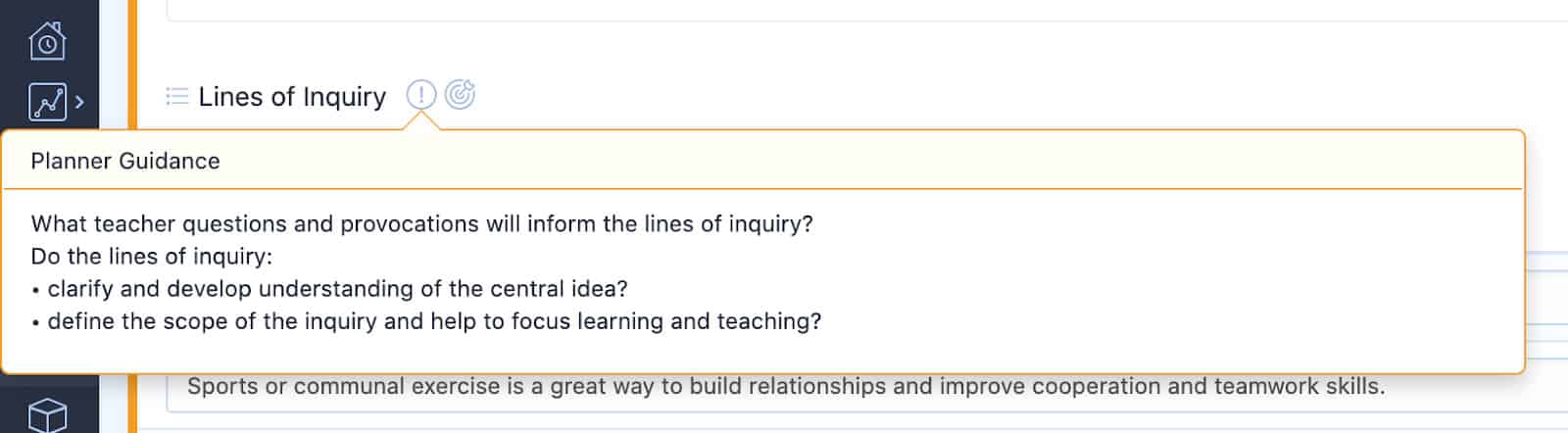Click the 'clarify and develop understanding' bullet

[329, 289]
